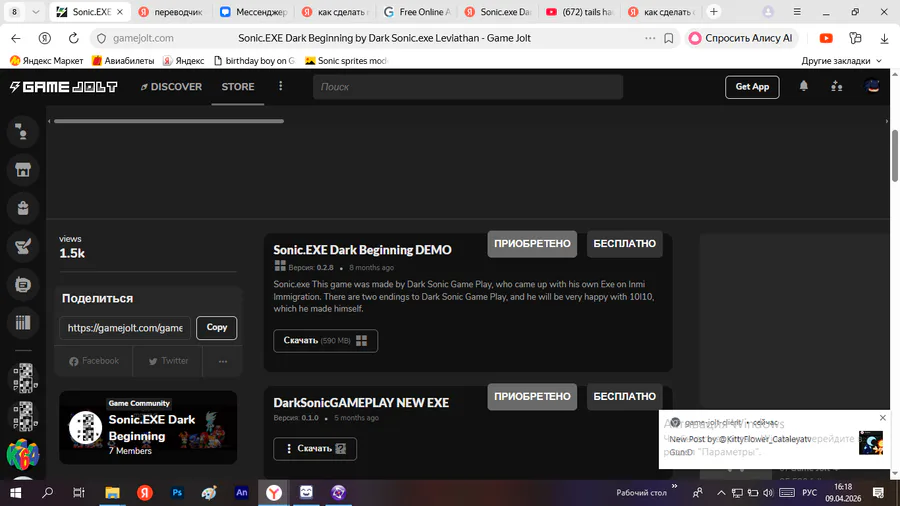Download DarkSonicGAMEPLAY NEW EXE

tap(315, 449)
